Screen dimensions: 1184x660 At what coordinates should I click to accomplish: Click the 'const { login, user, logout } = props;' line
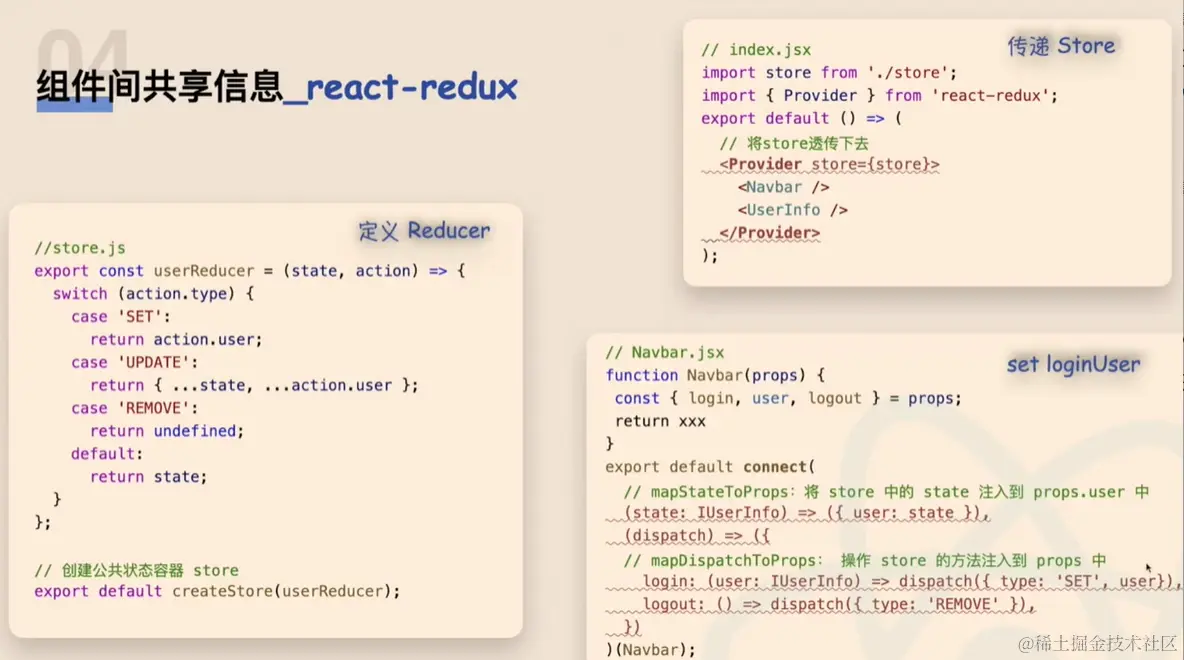coord(788,399)
